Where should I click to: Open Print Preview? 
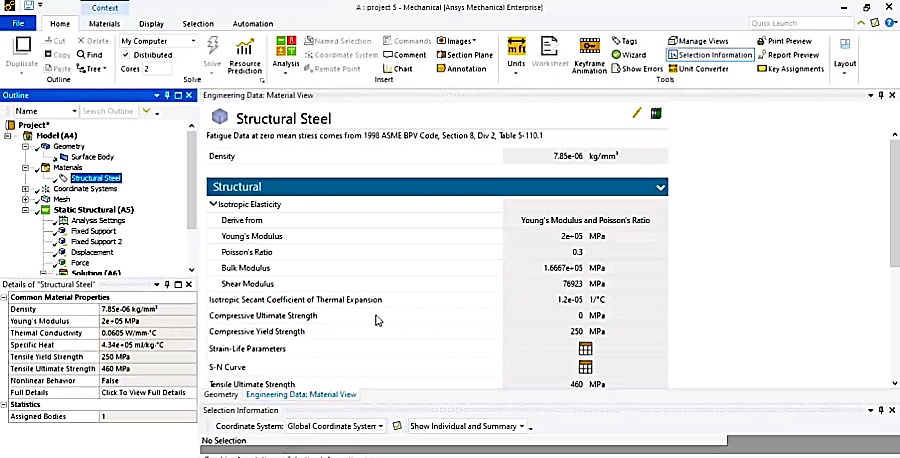click(x=784, y=41)
